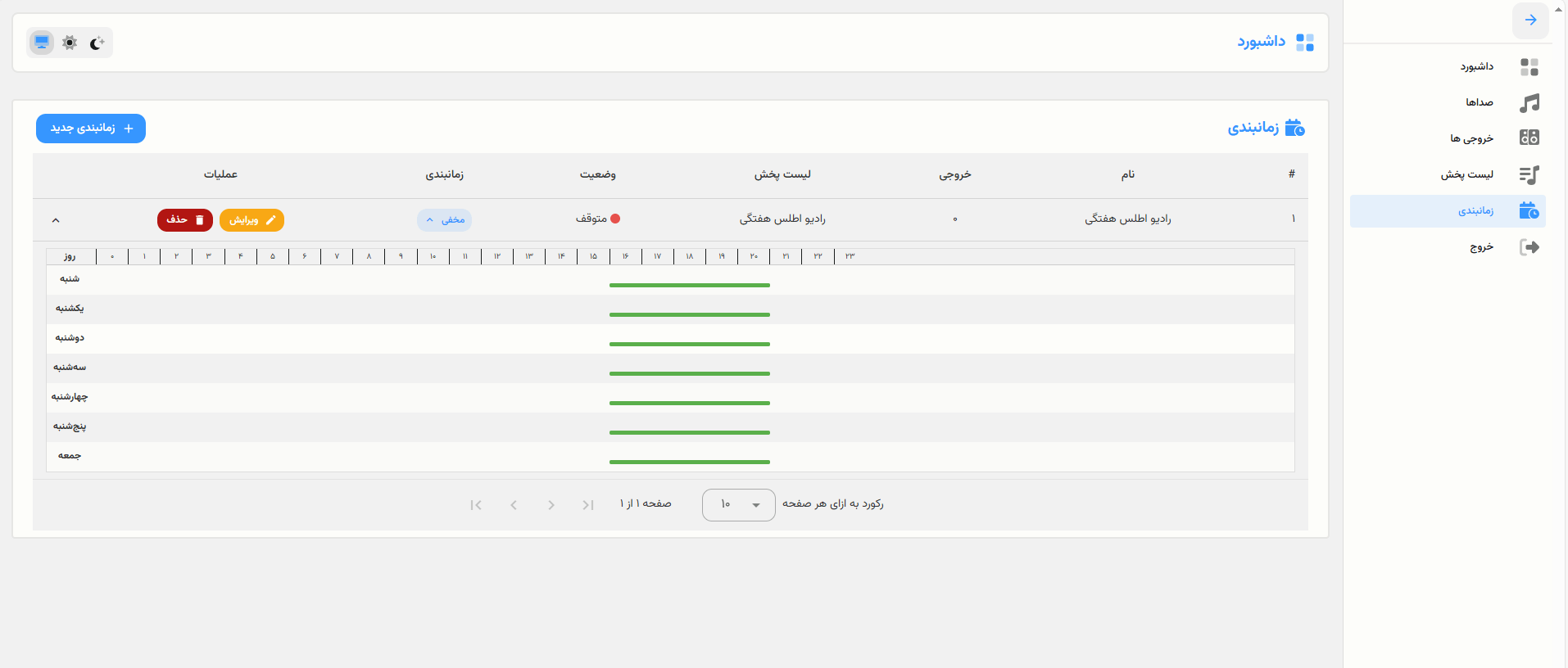
Task: Click خروج logout in the sidebar
Action: 1448,246
